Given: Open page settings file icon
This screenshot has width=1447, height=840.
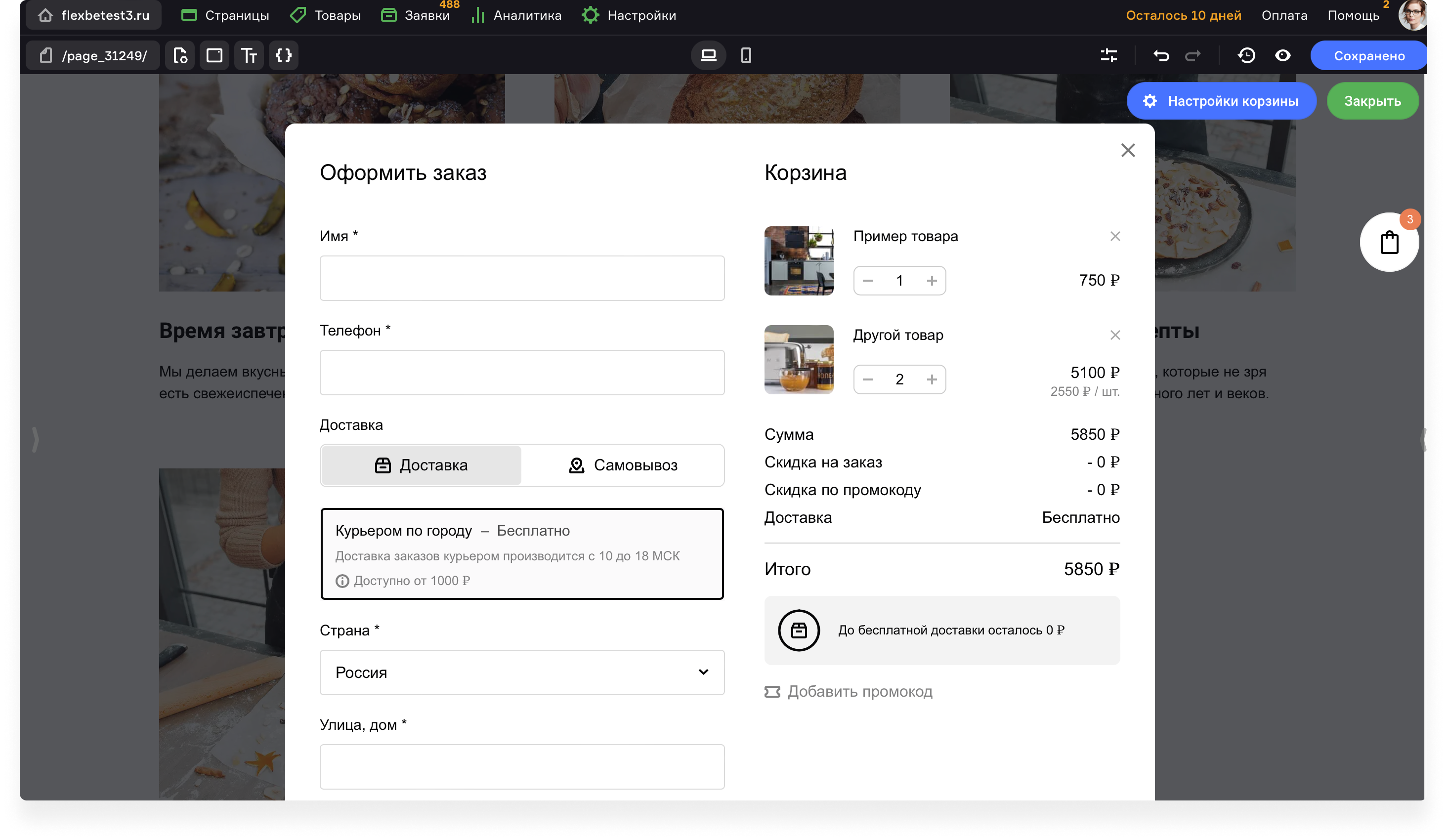Looking at the screenshot, I should click(x=180, y=56).
